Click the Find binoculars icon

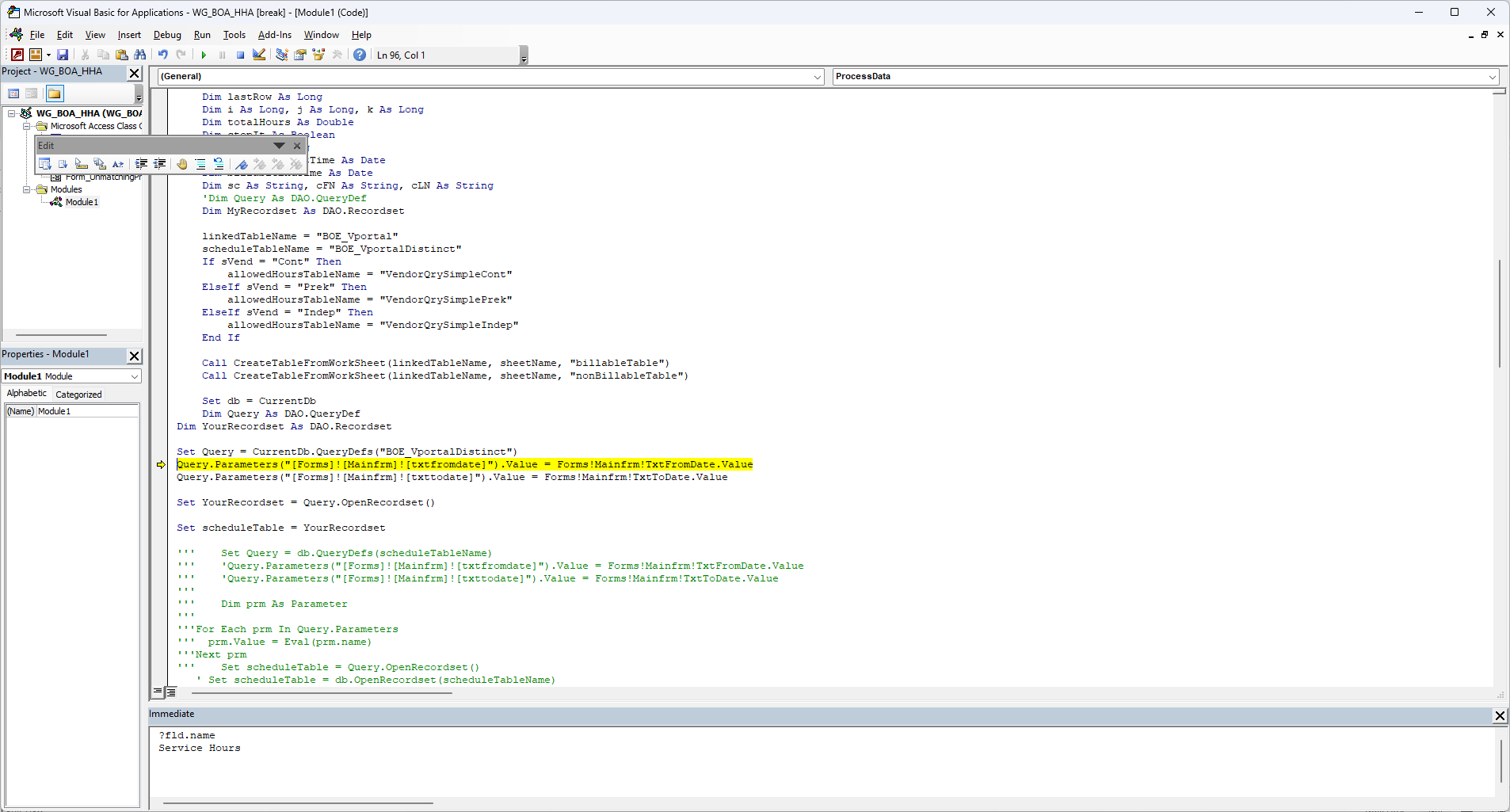tap(140, 55)
